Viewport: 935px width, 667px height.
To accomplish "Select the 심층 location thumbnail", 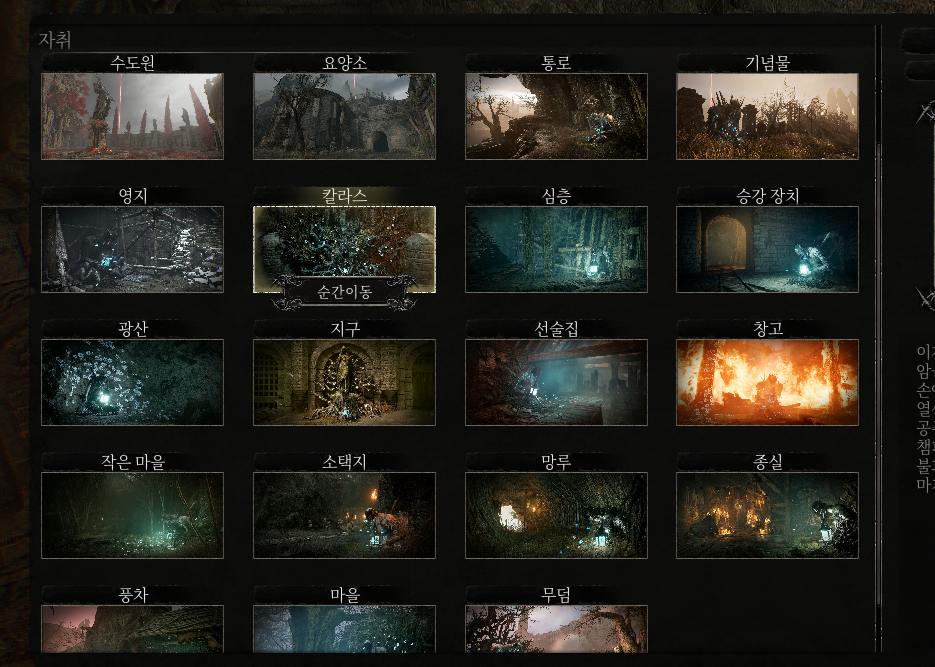I will point(556,249).
